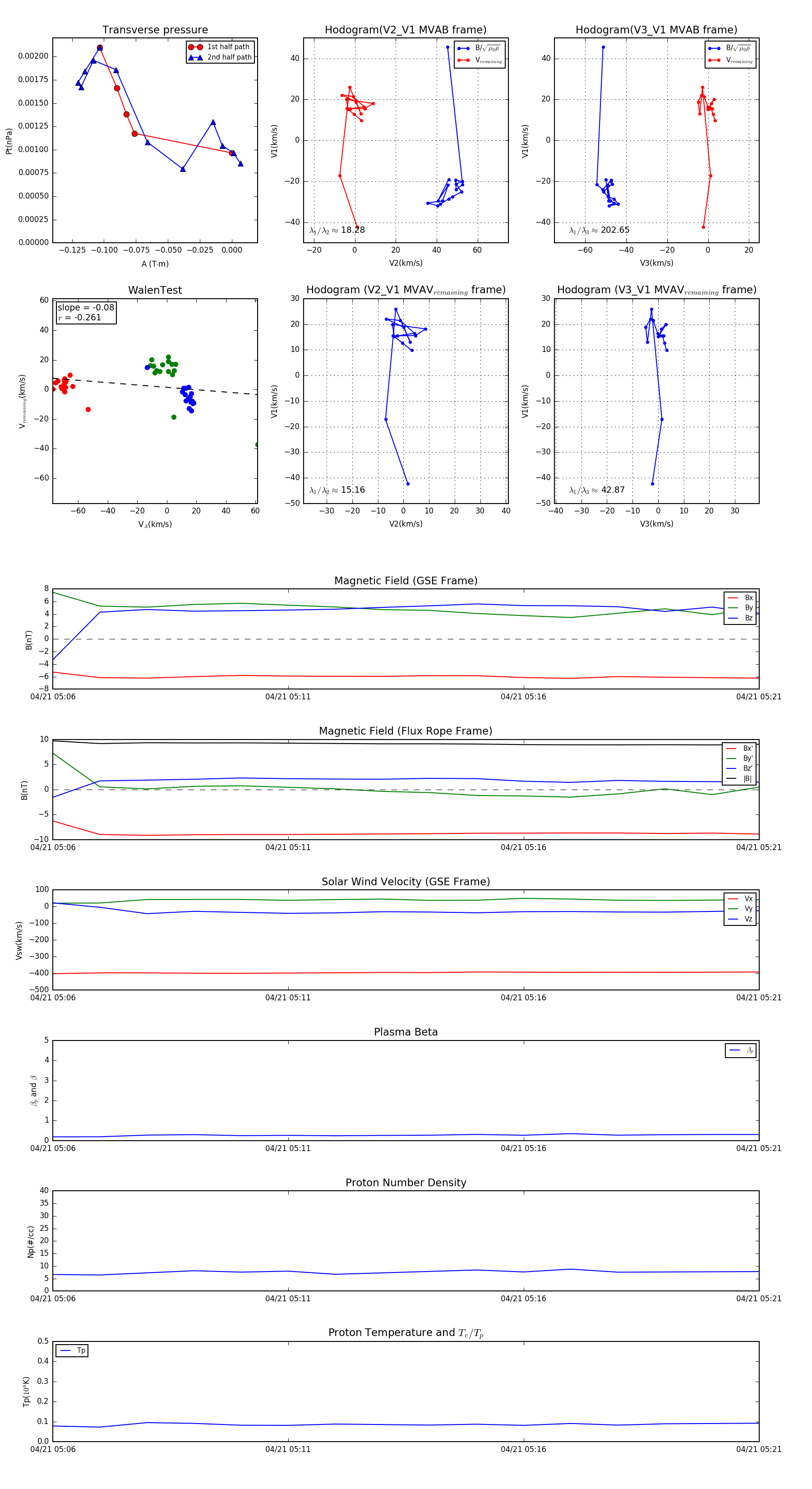Click the 'Vremaining(km/s)' y-axis label of WalenTest

click(x=22, y=401)
